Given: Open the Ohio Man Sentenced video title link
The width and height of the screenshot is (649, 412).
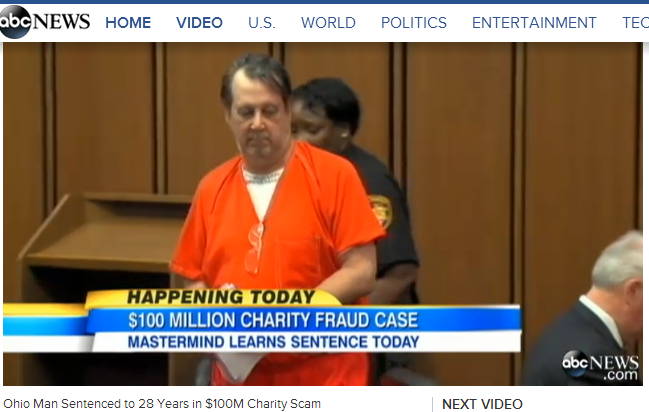Looking at the screenshot, I should tap(162, 403).
